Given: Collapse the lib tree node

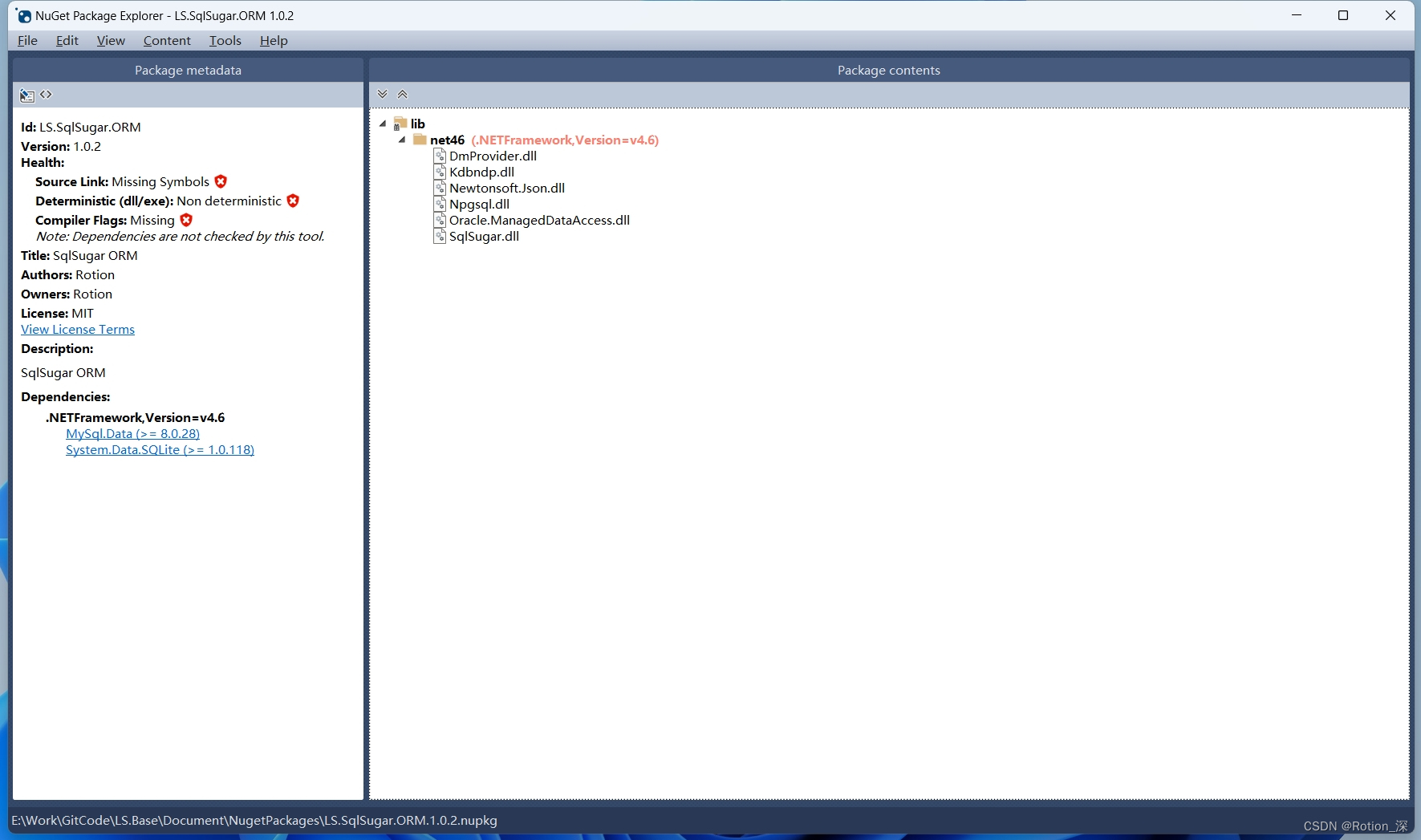Looking at the screenshot, I should click(x=384, y=124).
